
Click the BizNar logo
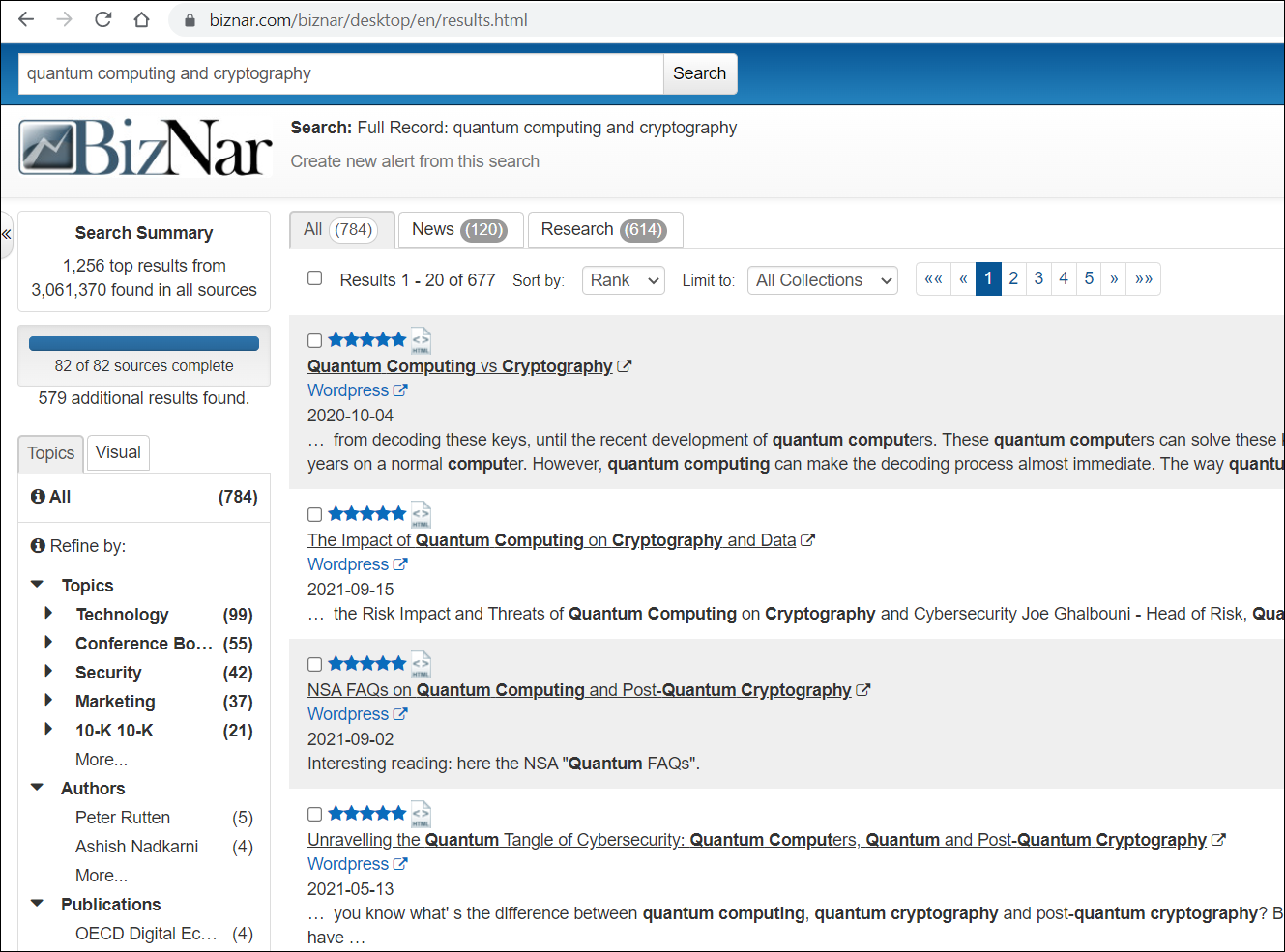[x=145, y=147]
